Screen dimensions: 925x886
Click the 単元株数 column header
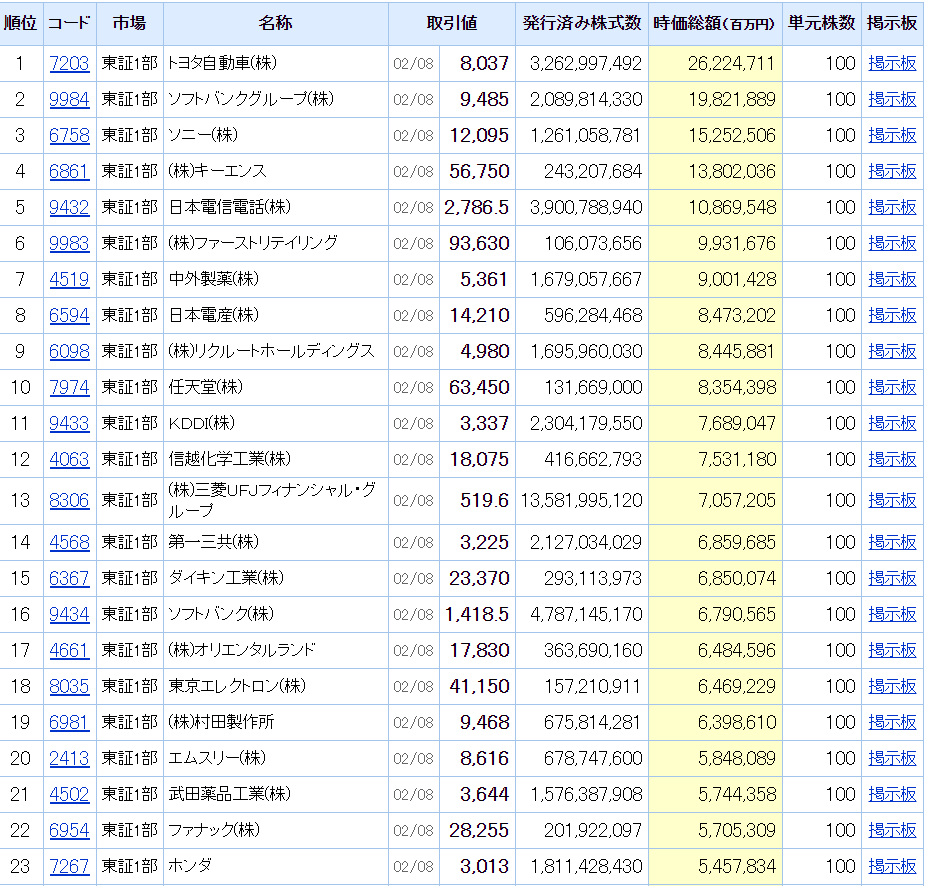(x=821, y=23)
